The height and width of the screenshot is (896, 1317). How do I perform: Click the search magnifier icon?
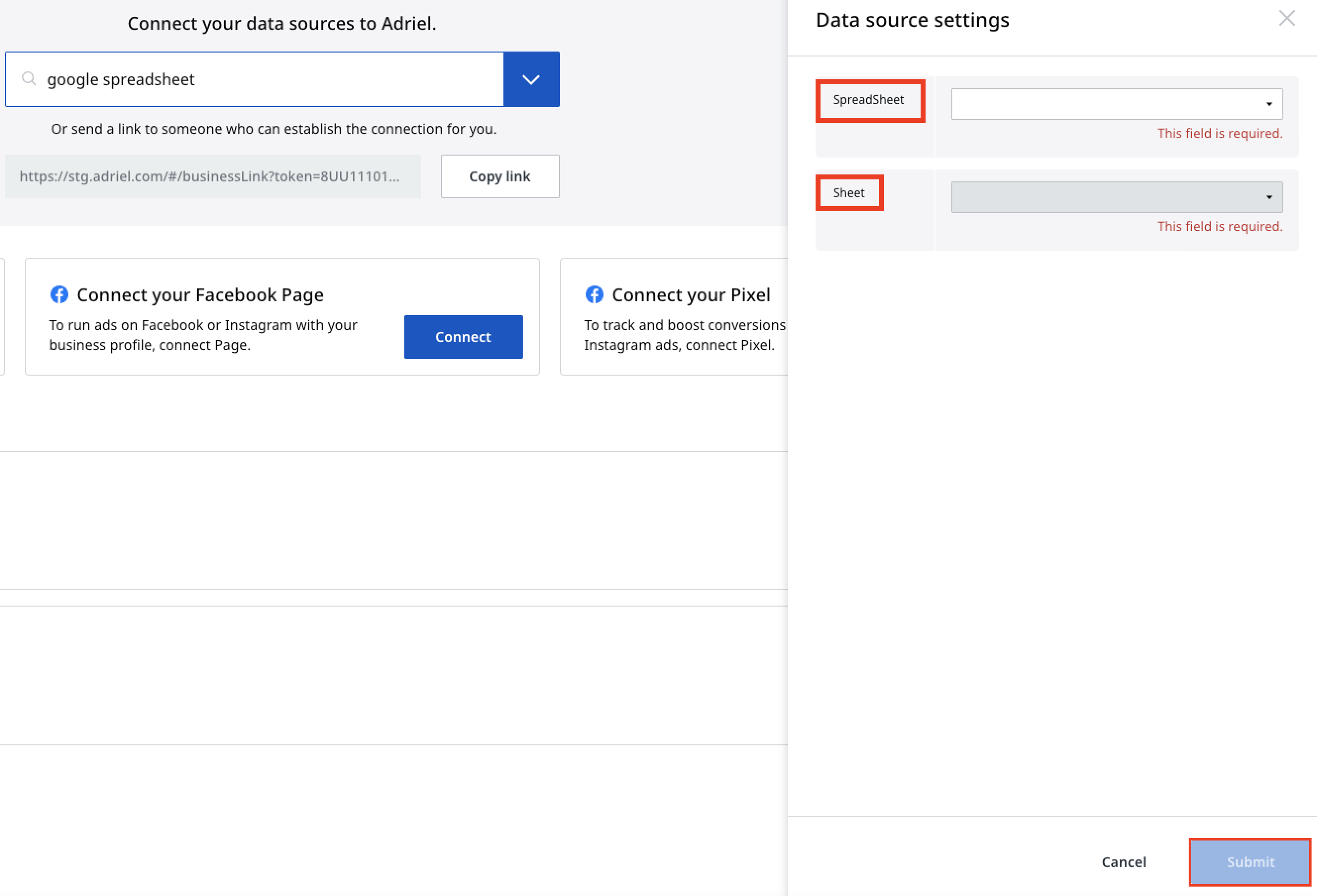coord(29,79)
